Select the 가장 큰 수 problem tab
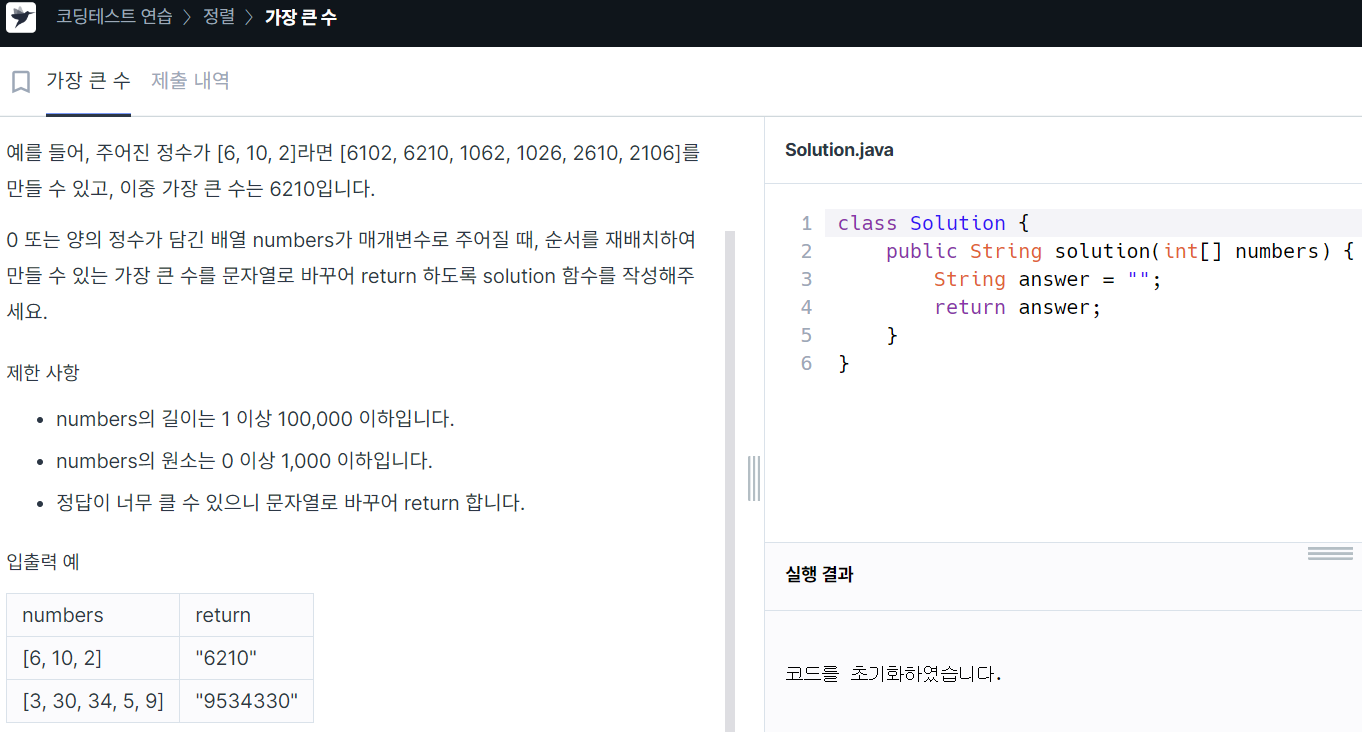The height and width of the screenshot is (732, 1362). point(88,81)
